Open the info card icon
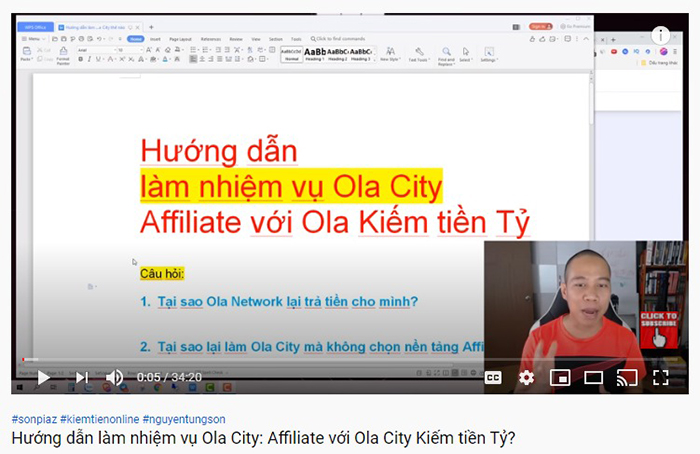The image size is (700, 454). (x=664, y=35)
